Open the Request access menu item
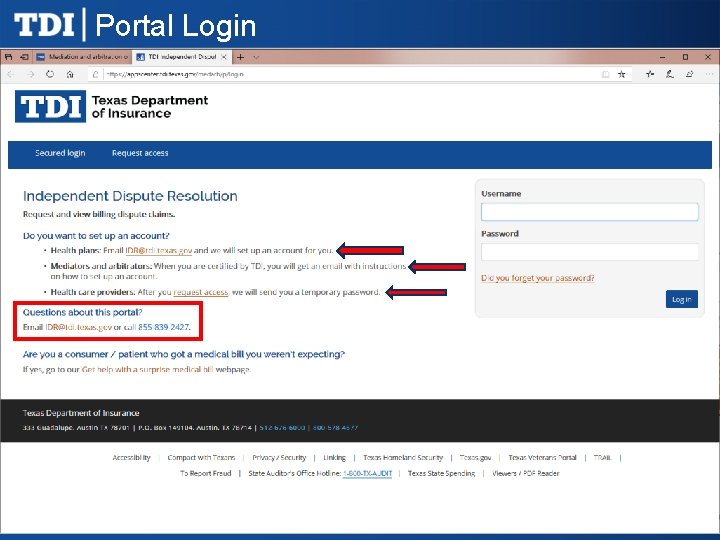Image resolution: width=720 pixels, height=540 pixels. coord(140,153)
